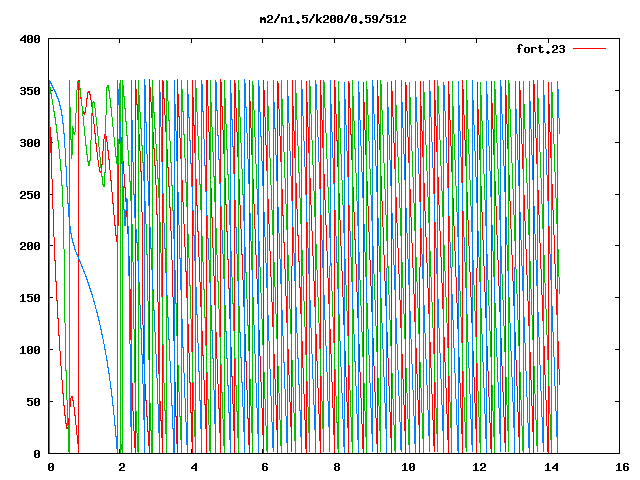Click x-axis label 8
The height and width of the screenshot is (480, 640).
(x=336, y=467)
